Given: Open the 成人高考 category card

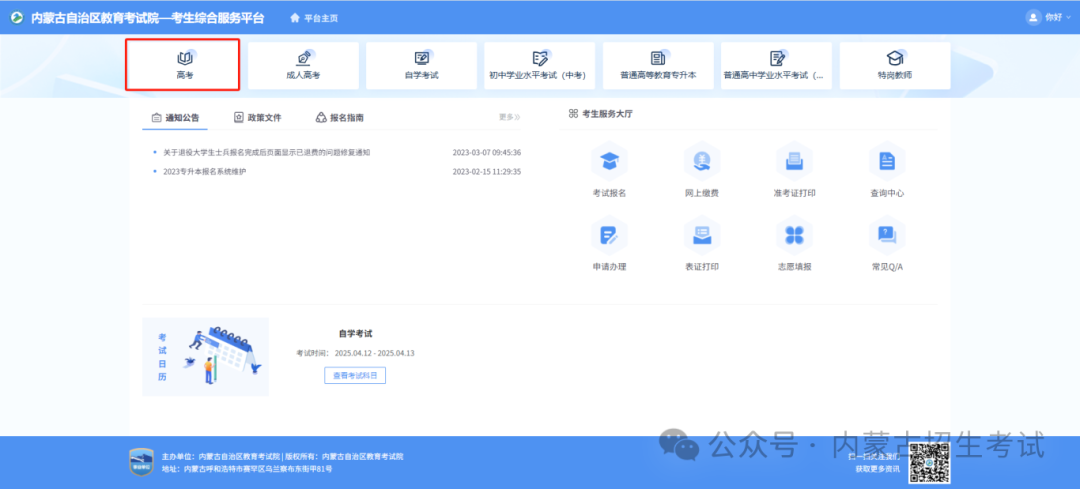Looking at the screenshot, I should click(x=303, y=65).
